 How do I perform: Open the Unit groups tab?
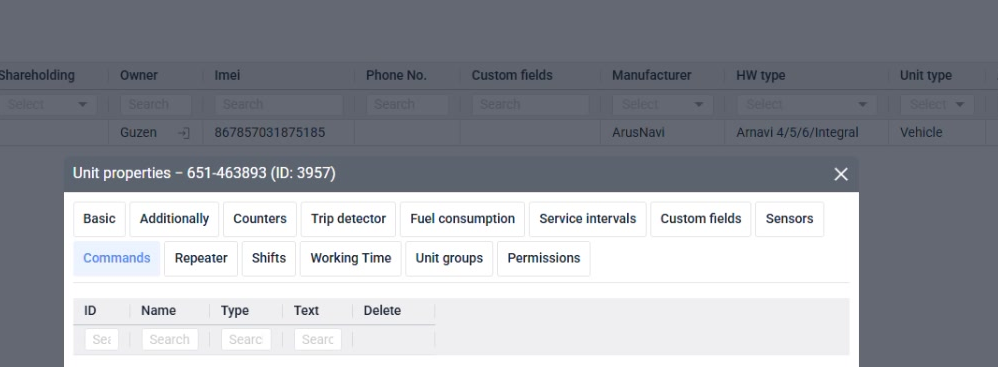(x=449, y=258)
